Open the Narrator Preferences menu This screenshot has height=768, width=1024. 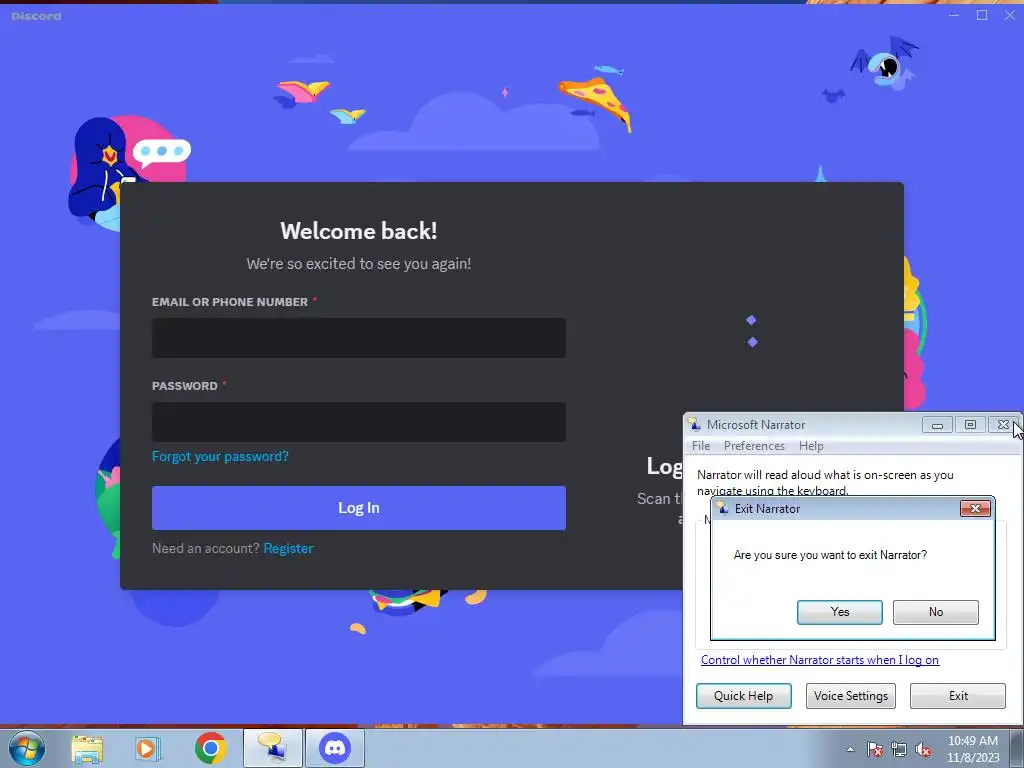tap(754, 446)
